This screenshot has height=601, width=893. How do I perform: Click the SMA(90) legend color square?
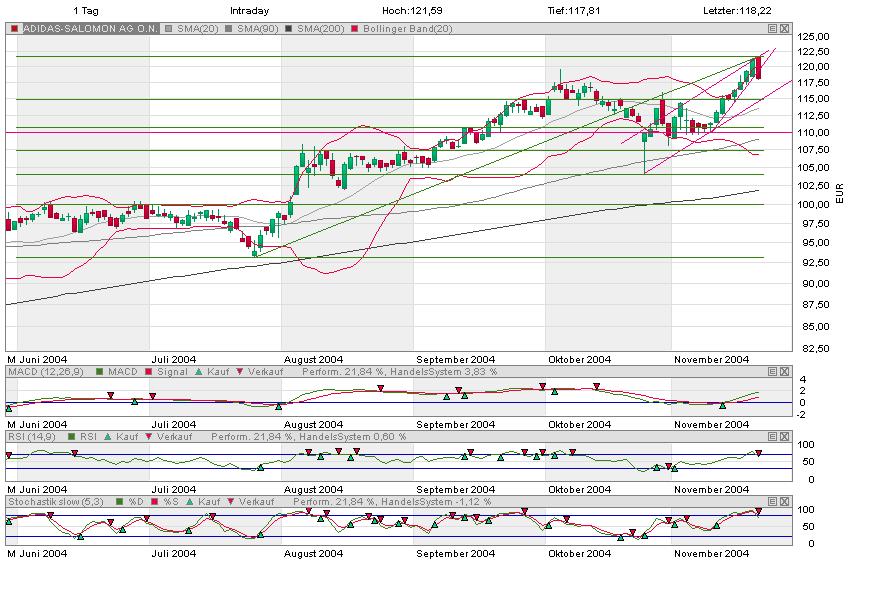228,28
